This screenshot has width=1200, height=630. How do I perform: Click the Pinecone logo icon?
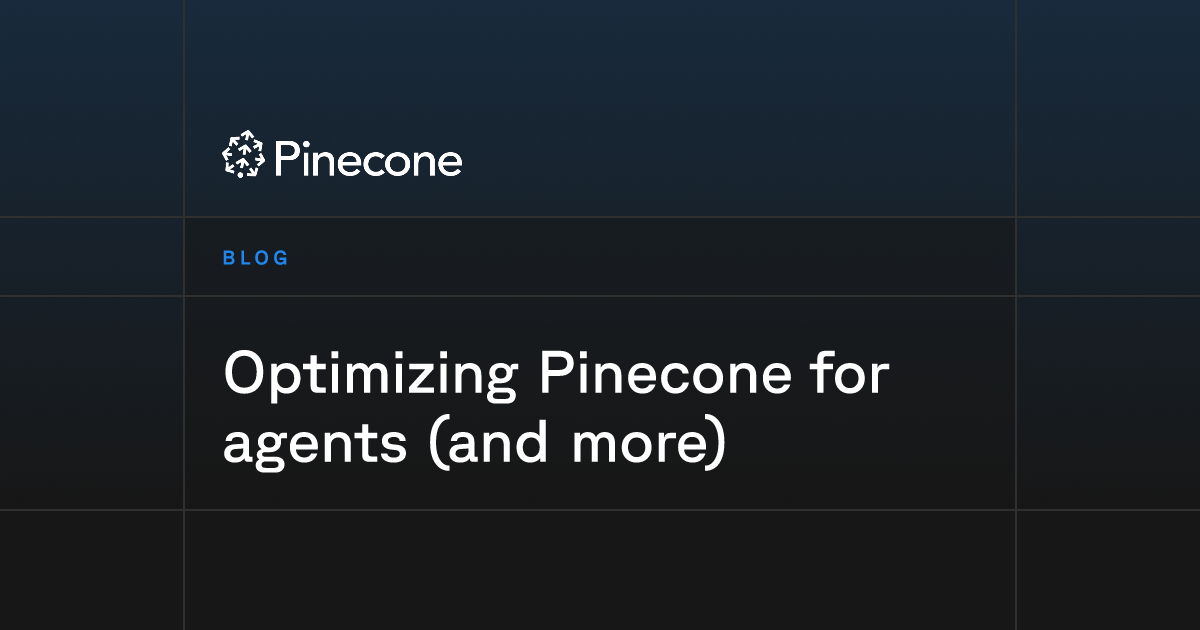tap(243, 157)
